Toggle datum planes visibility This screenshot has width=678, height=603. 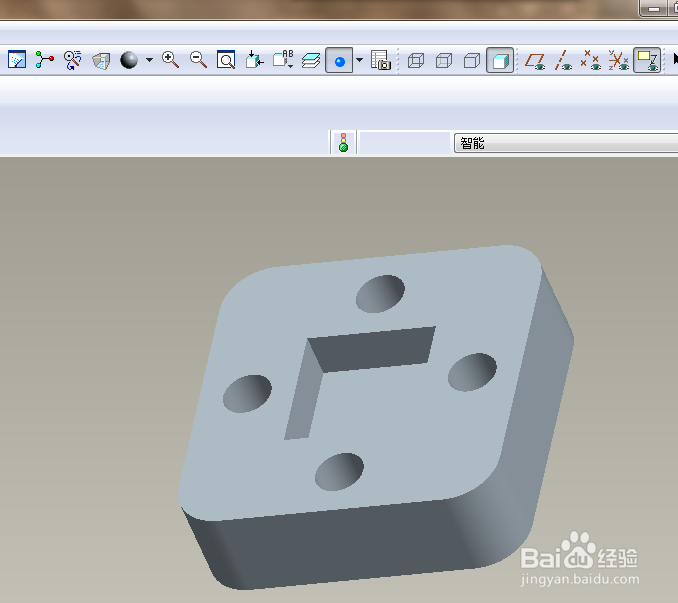tap(535, 60)
